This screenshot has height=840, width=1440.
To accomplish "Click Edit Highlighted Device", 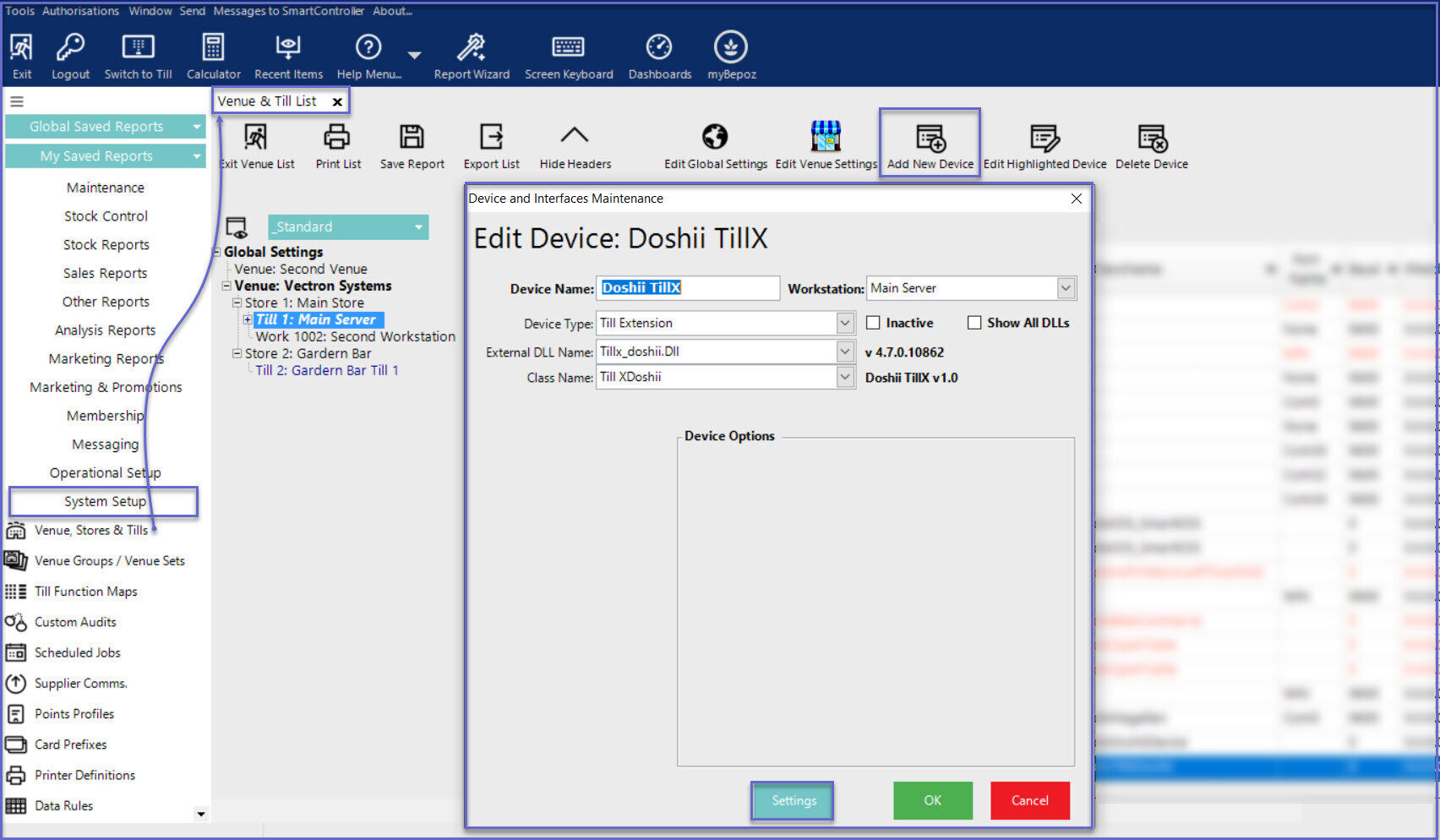I will point(1045,145).
